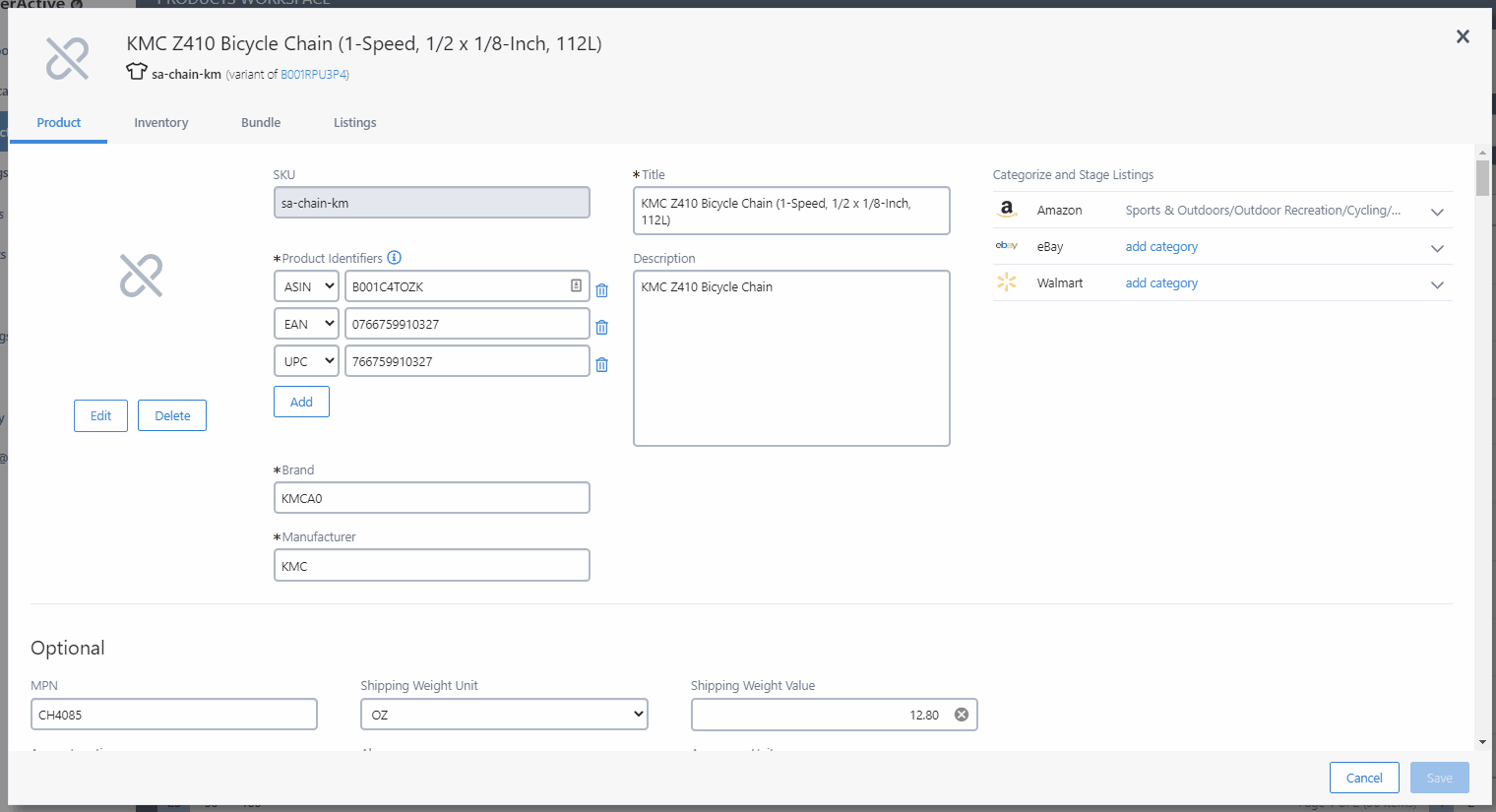The width and height of the screenshot is (1496, 812).
Task: Delete the ASIN identifier via trash icon
Action: [601, 290]
